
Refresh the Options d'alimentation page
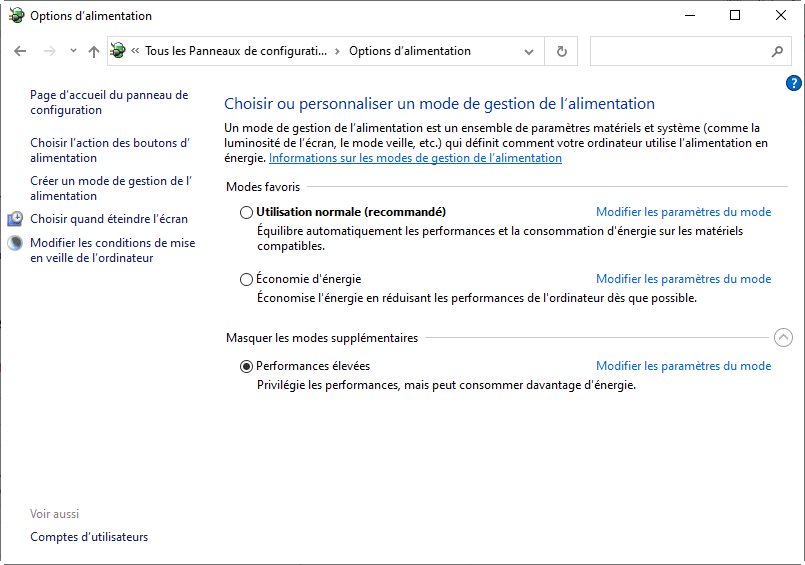pos(562,51)
